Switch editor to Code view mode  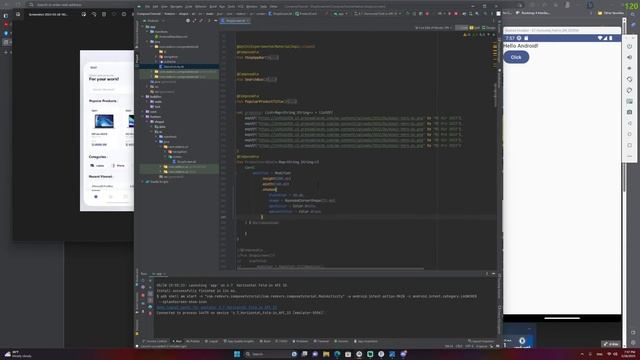point(461,27)
